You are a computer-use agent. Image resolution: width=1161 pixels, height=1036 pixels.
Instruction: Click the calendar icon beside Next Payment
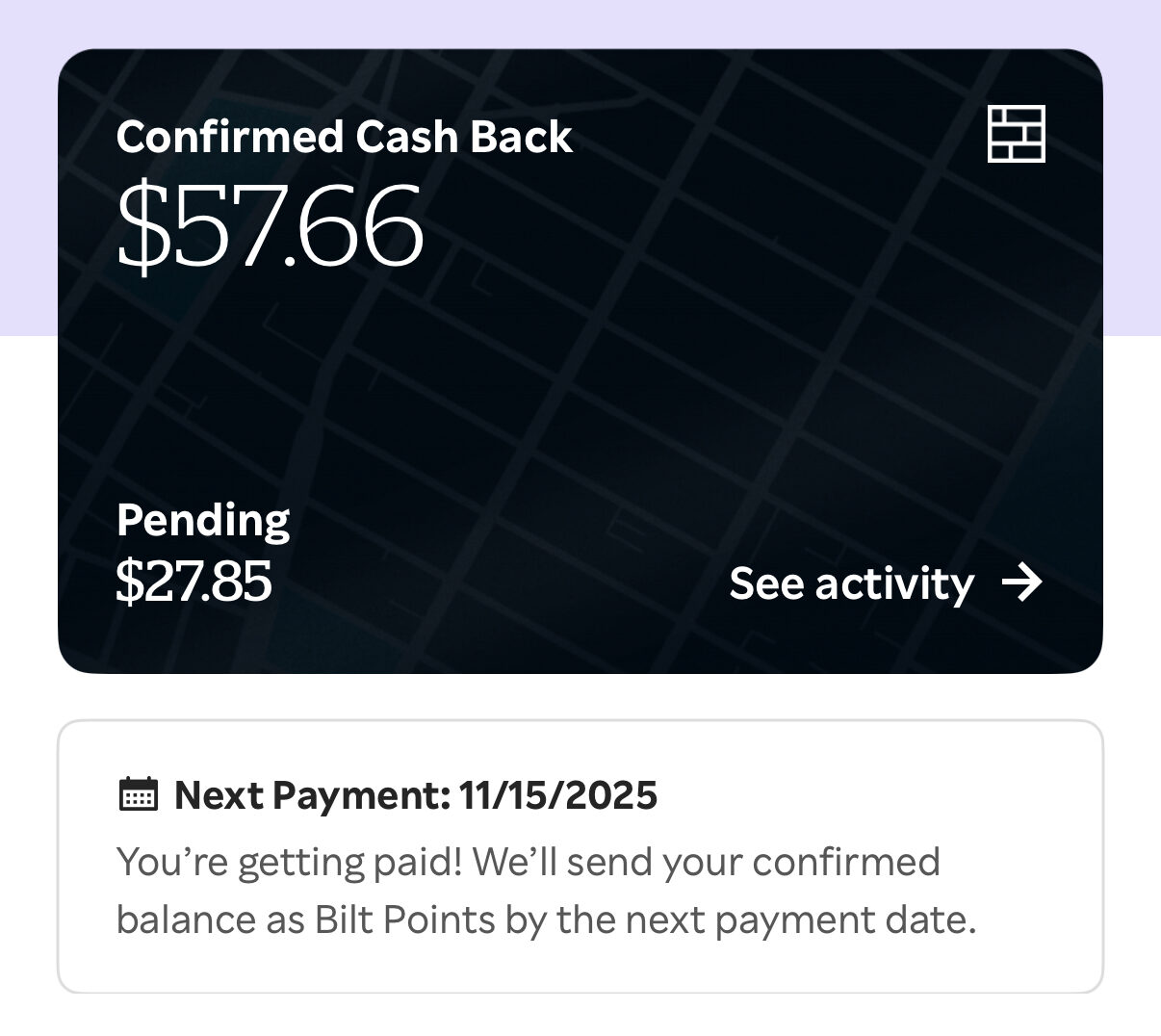(138, 794)
